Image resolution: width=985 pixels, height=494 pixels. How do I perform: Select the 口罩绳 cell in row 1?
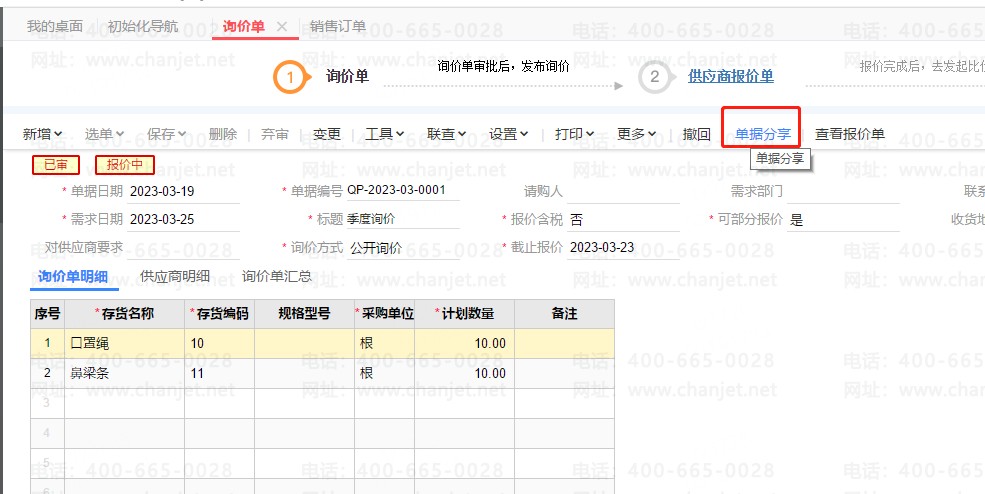pyautogui.click(x=124, y=343)
